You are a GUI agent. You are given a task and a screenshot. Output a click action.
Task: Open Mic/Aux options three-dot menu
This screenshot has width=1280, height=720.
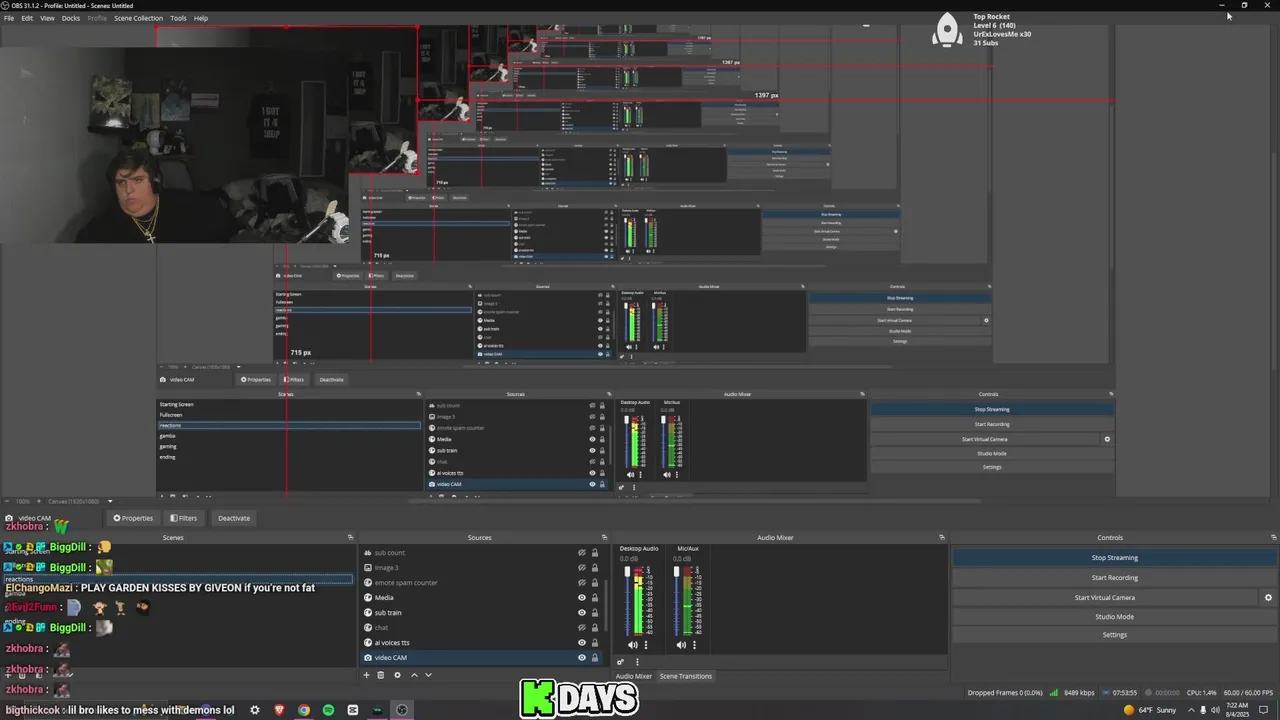694,645
